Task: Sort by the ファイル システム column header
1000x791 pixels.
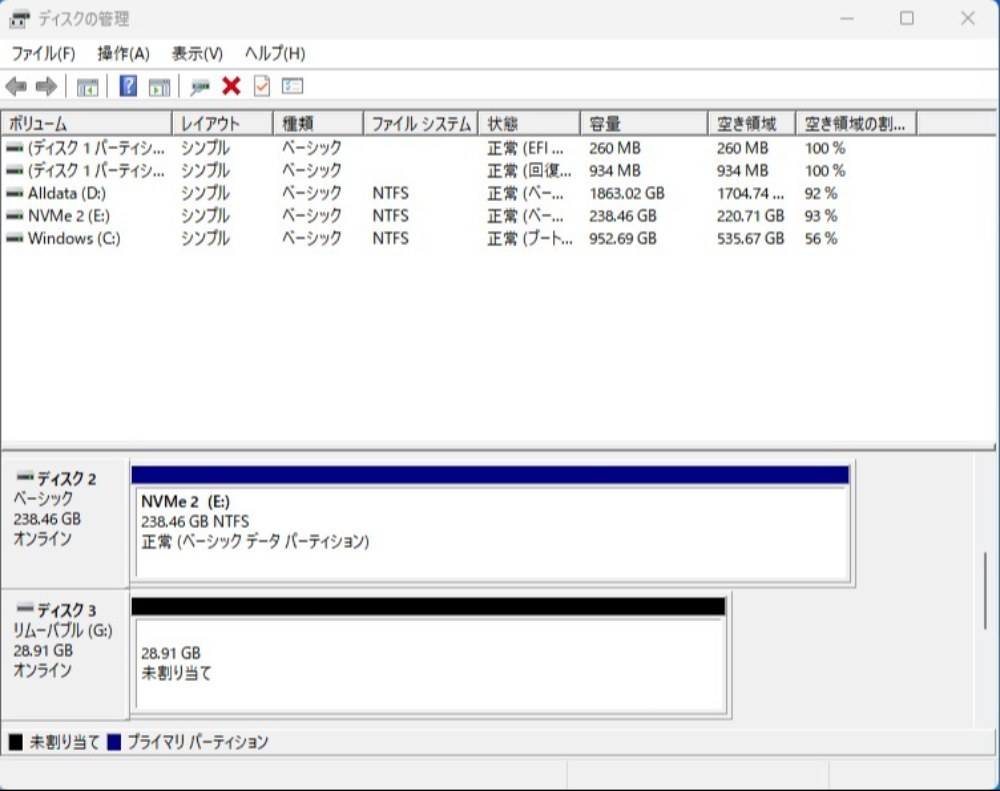Action: pos(421,124)
